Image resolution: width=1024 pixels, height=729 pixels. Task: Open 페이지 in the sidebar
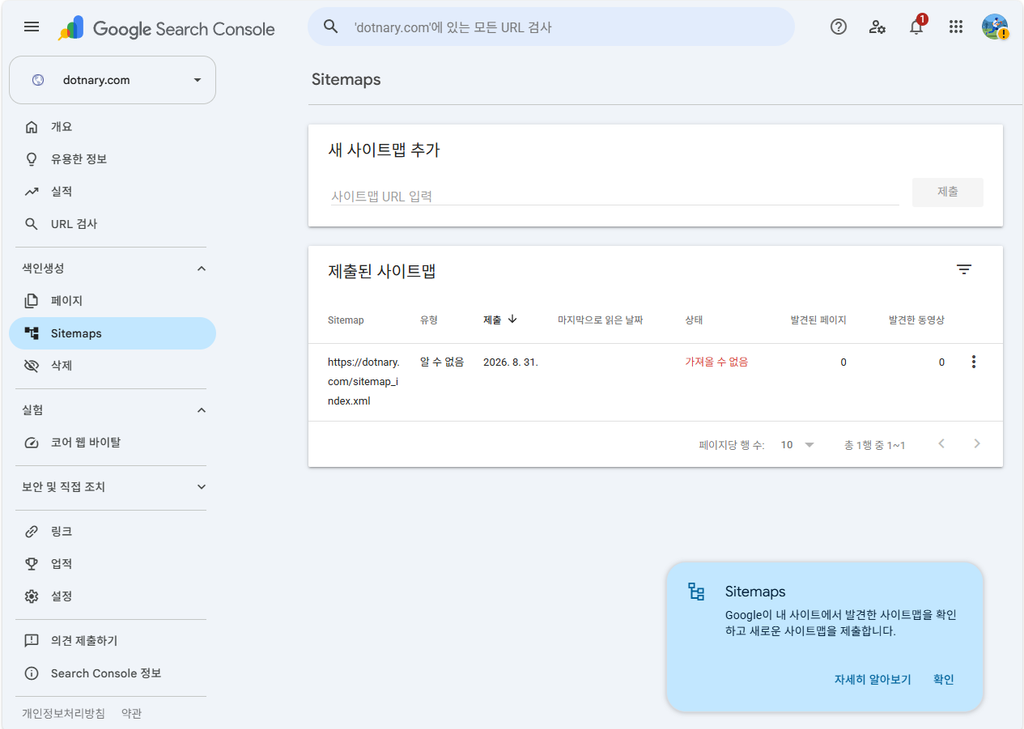click(x=112, y=301)
